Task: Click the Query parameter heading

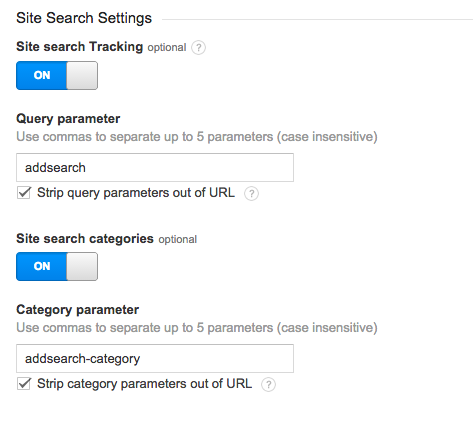Action: 68,119
